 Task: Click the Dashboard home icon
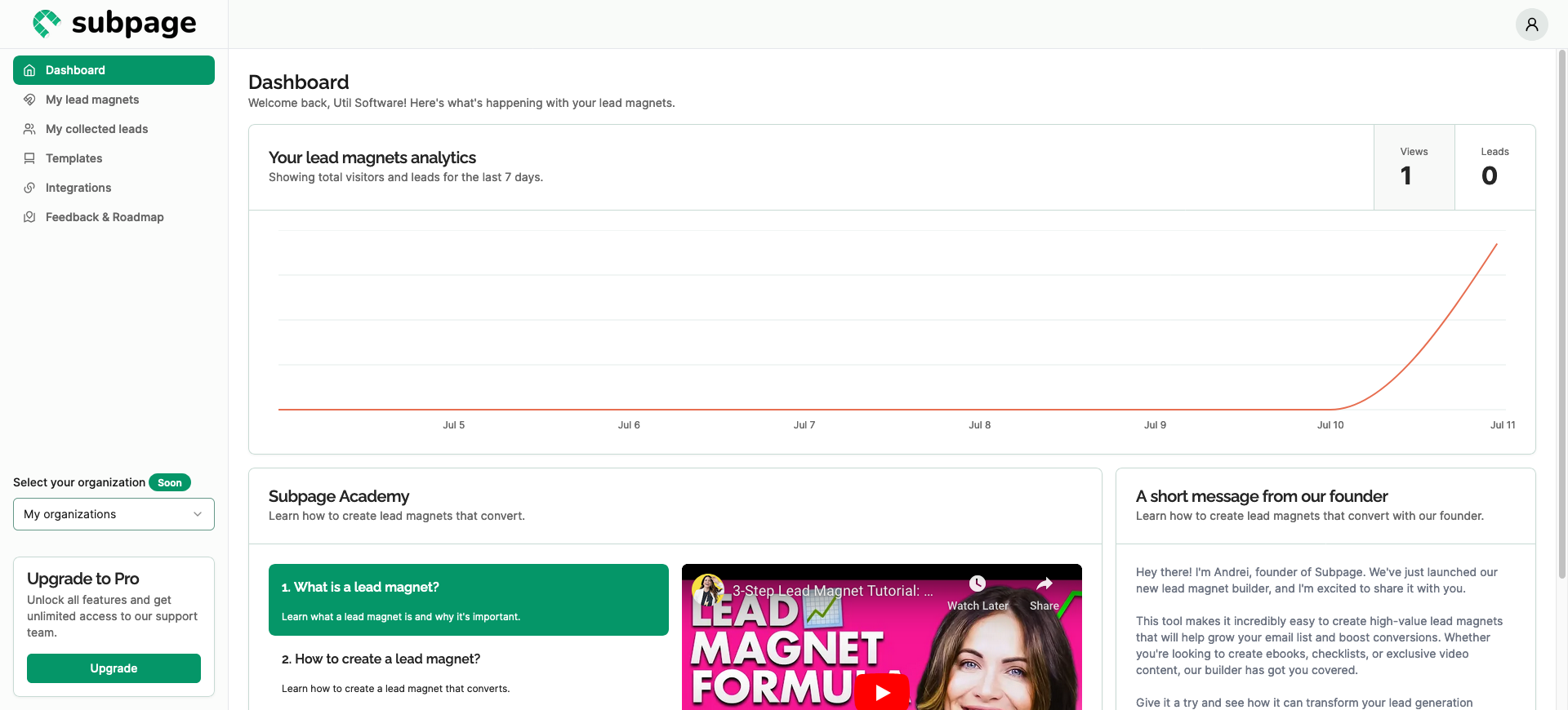click(29, 70)
